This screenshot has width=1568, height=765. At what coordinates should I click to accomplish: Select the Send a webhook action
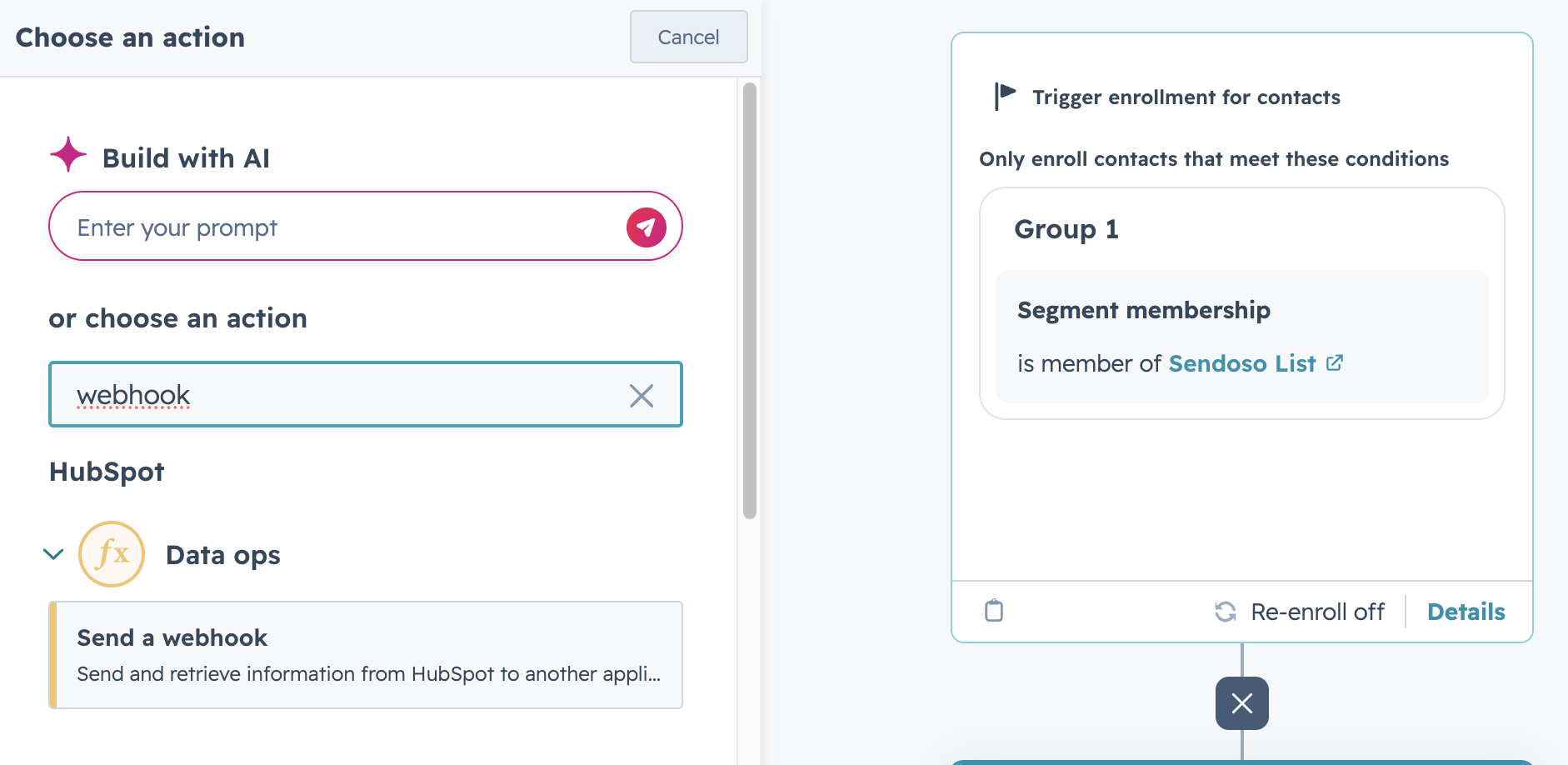pyautogui.click(x=366, y=655)
